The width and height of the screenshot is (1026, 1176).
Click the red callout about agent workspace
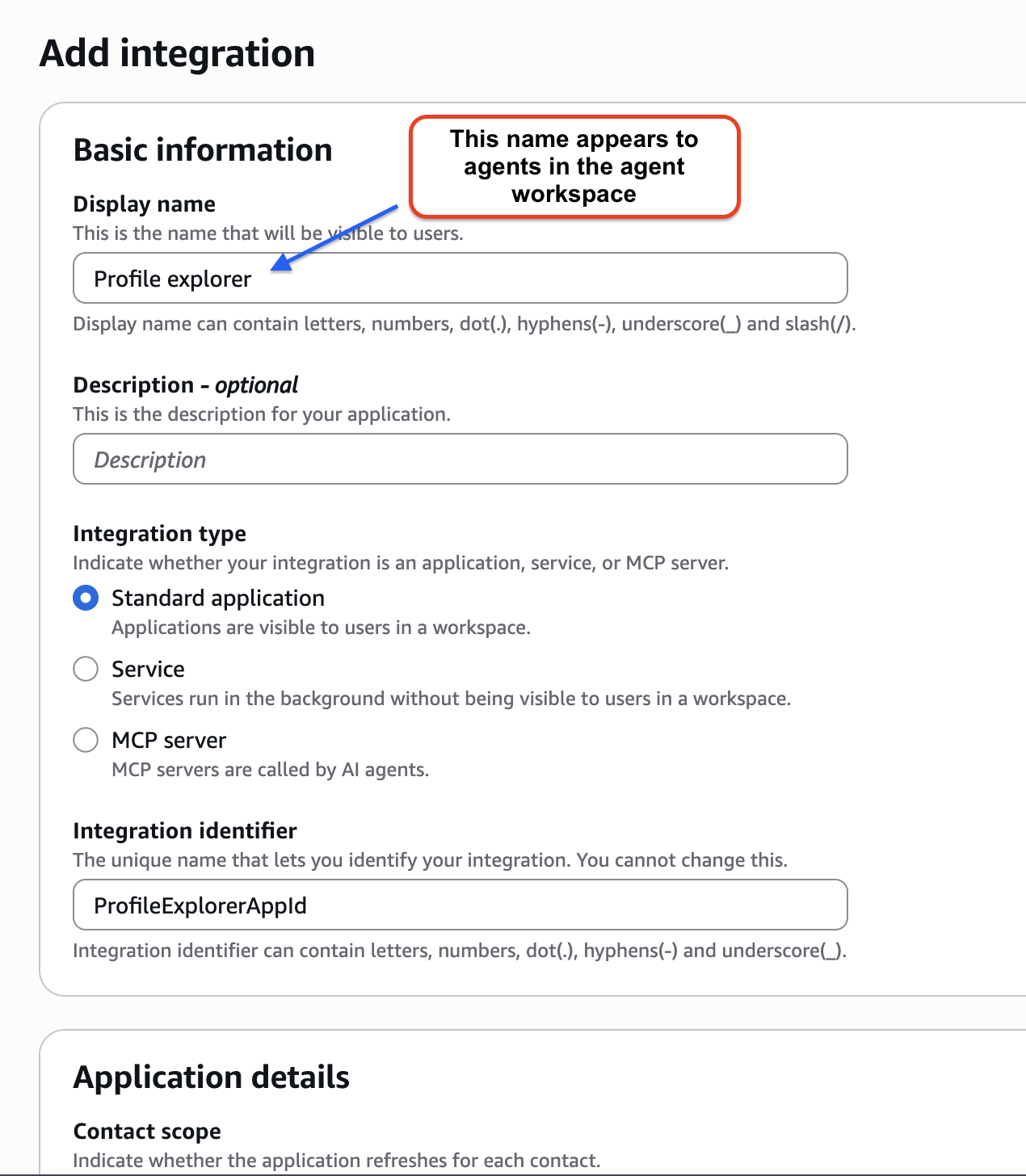[x=574, y=166]
